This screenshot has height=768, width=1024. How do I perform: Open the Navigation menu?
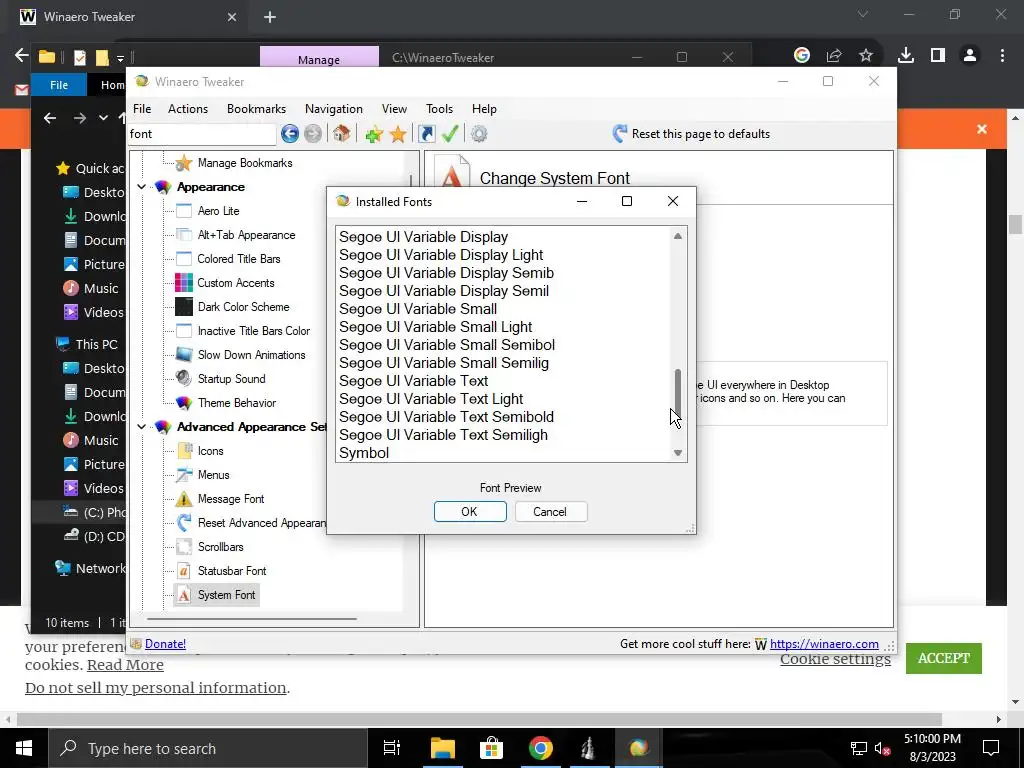click(x=334, y=109)
